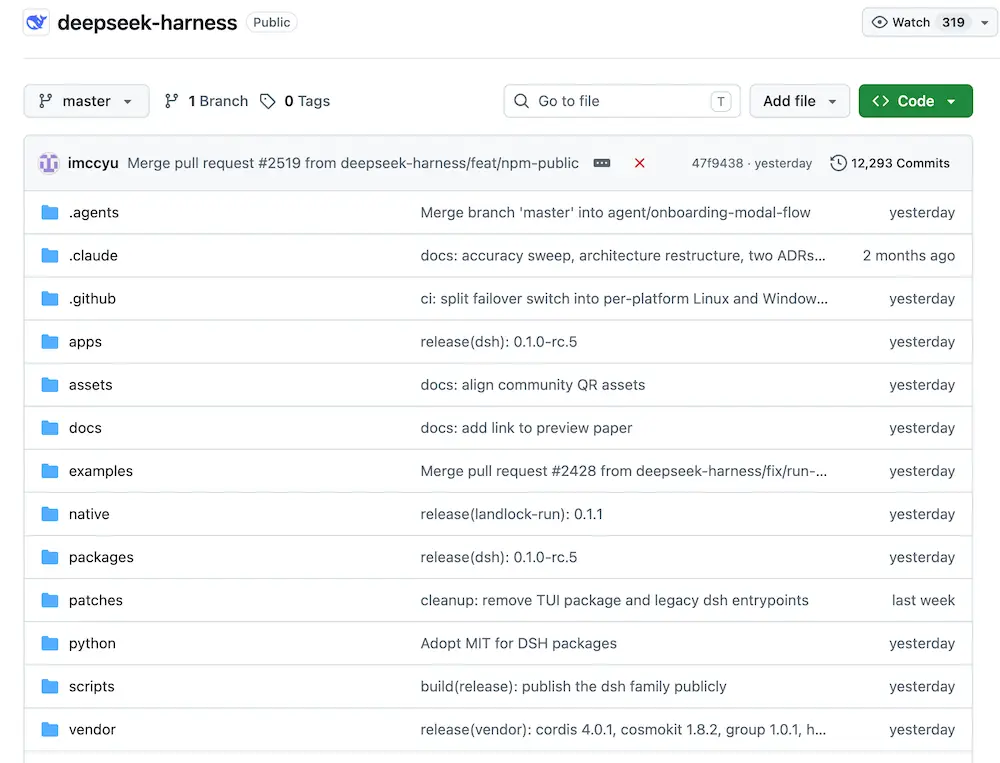Screen dimensions: 1000x763
Task: Open imccyu user profile link
Action: tap(93, 163)
